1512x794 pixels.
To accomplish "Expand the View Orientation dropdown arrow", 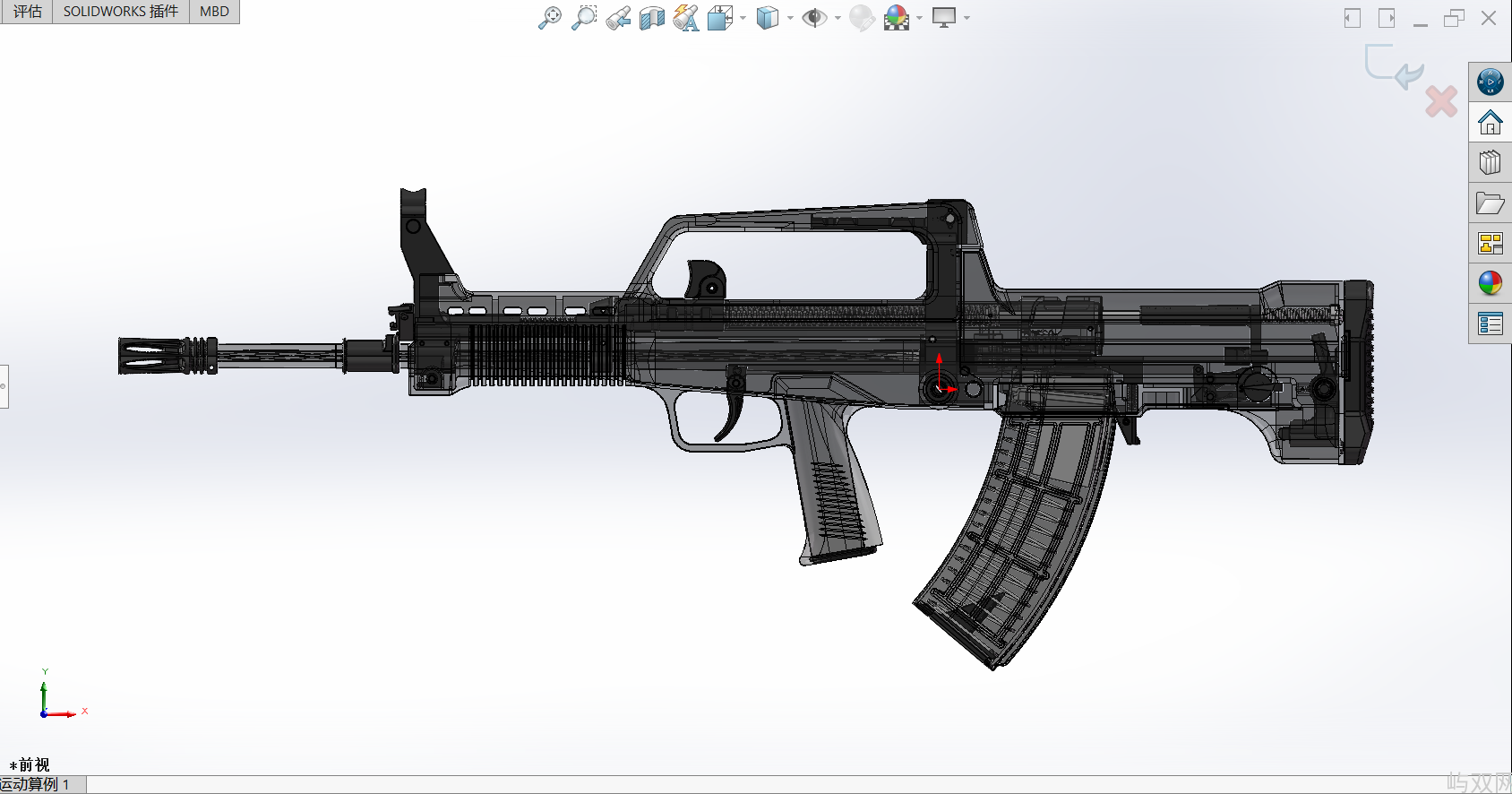I will coord(743,18).
